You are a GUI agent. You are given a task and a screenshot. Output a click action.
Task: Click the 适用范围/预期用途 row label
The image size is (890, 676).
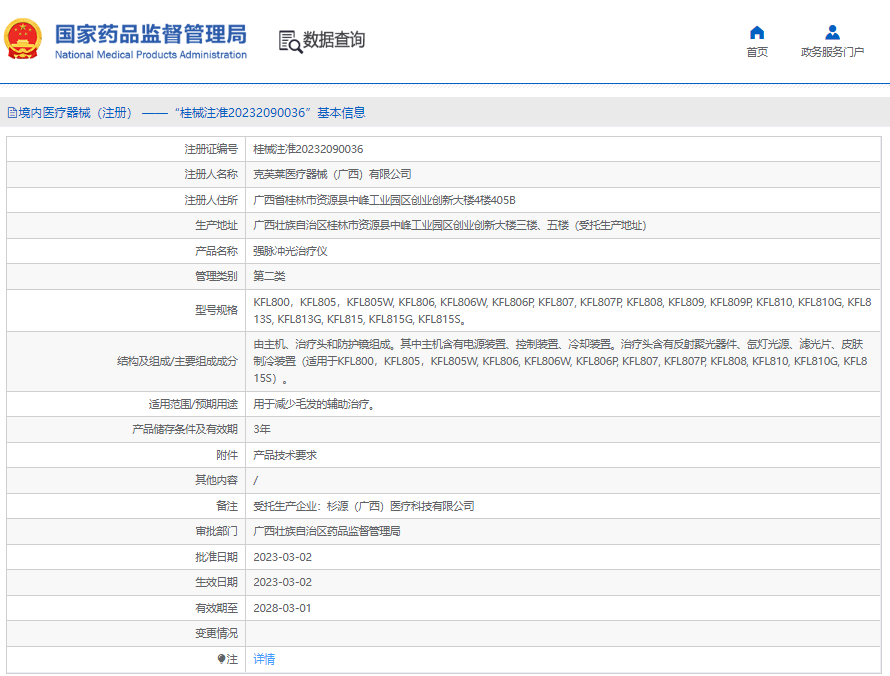[x=194, y=404]
